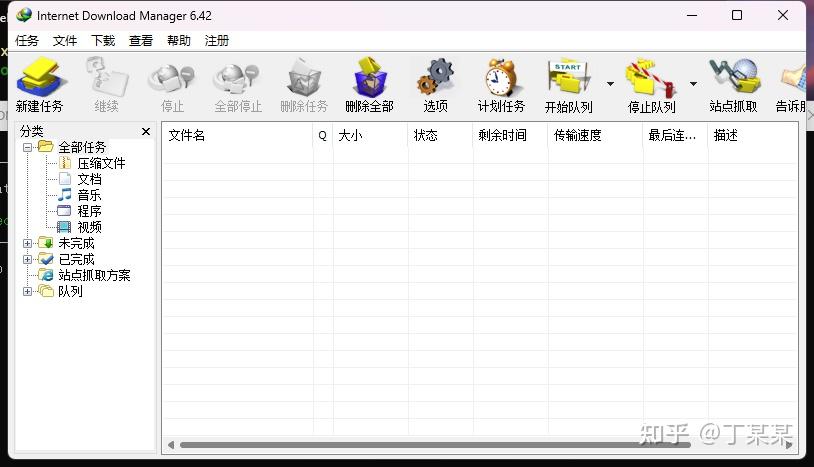This screenshot has height=467, width=814.
Task: Select the 文档 category
Action: pyautogui.click(x=89, y=180)
